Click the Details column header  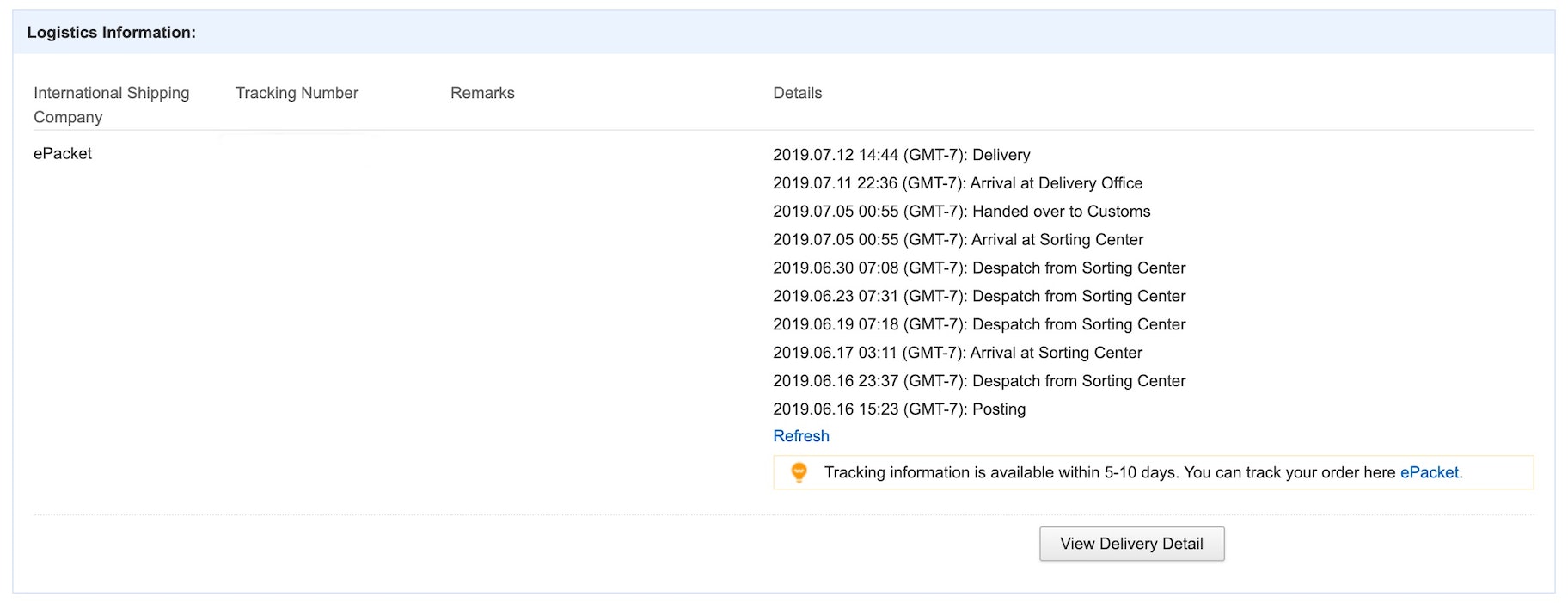coord(797,93)
